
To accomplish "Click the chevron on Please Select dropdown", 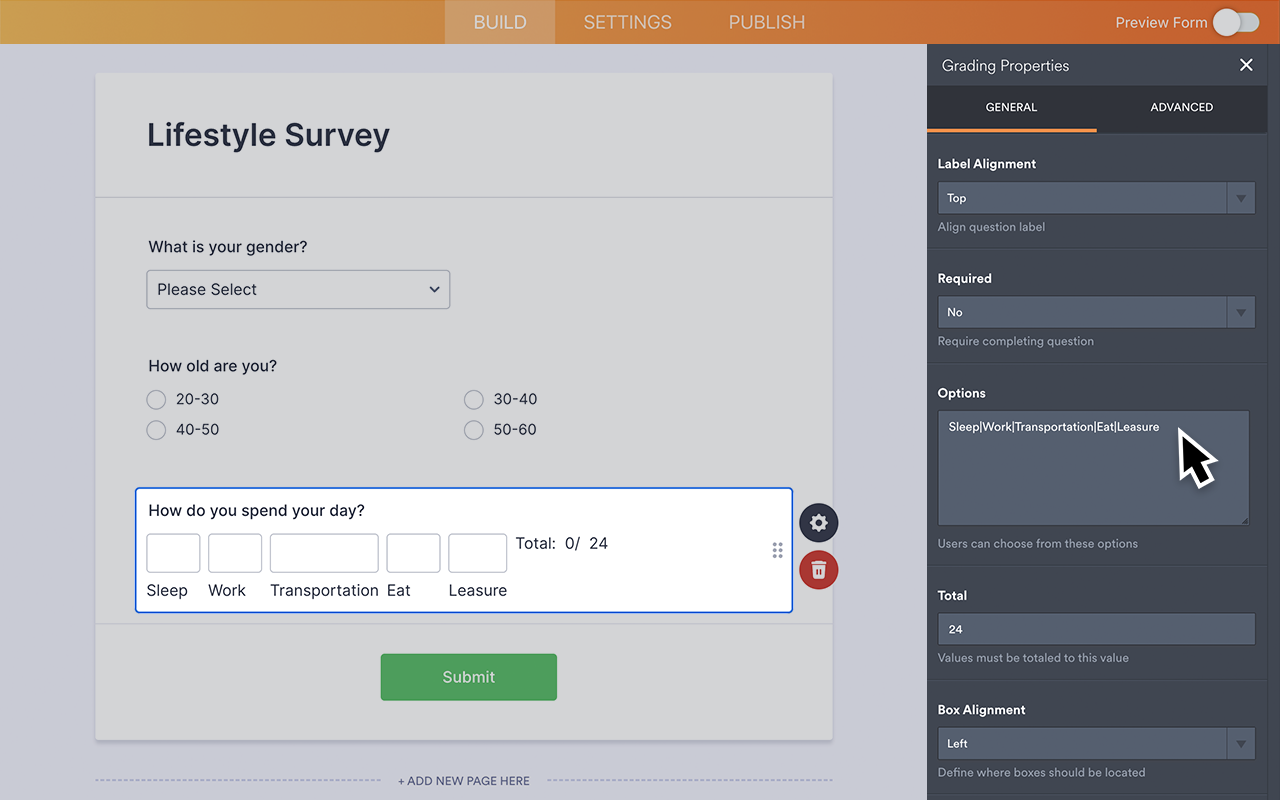I will [x=434, y=289].
